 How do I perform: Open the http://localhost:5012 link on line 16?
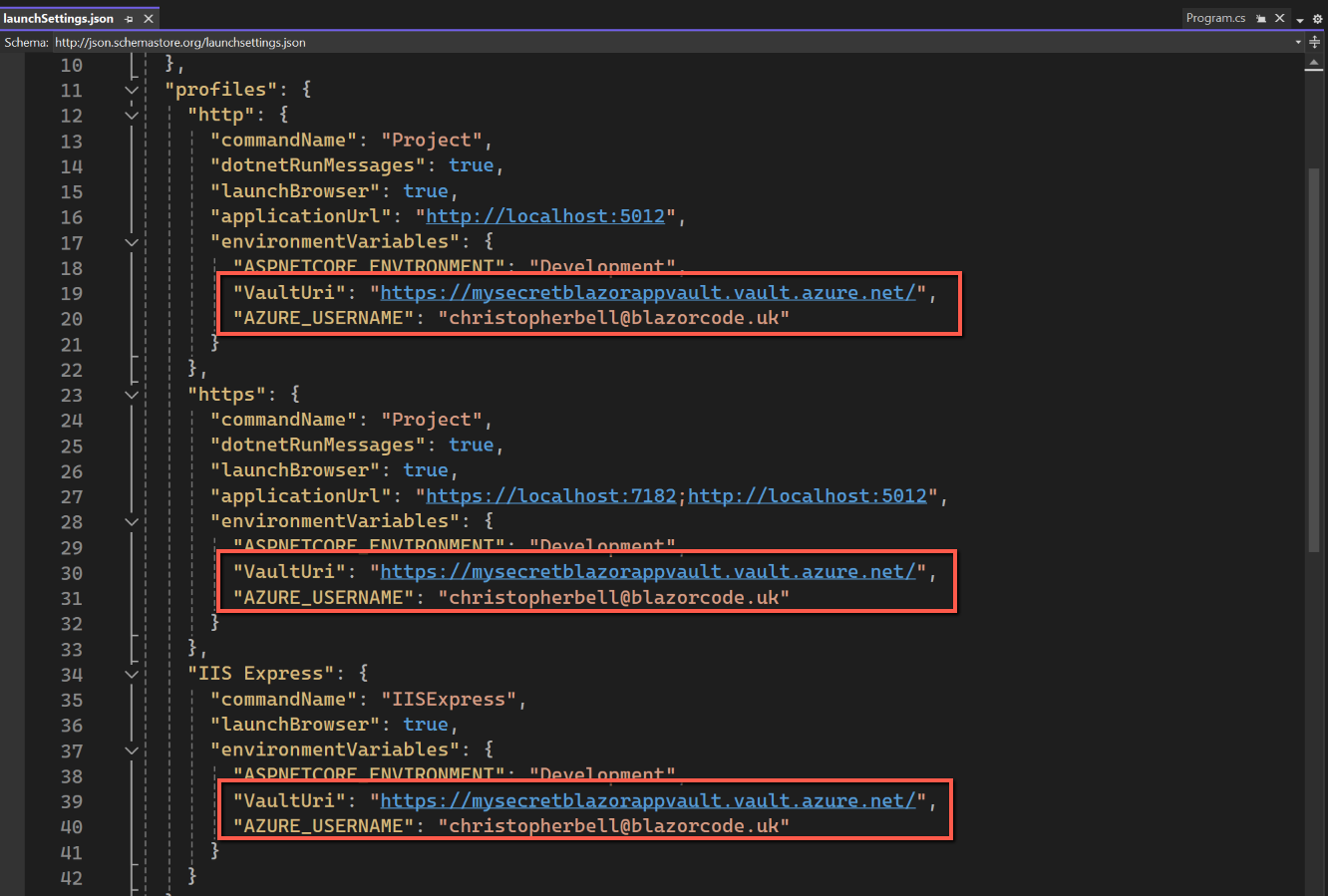(x=544, y=216)
